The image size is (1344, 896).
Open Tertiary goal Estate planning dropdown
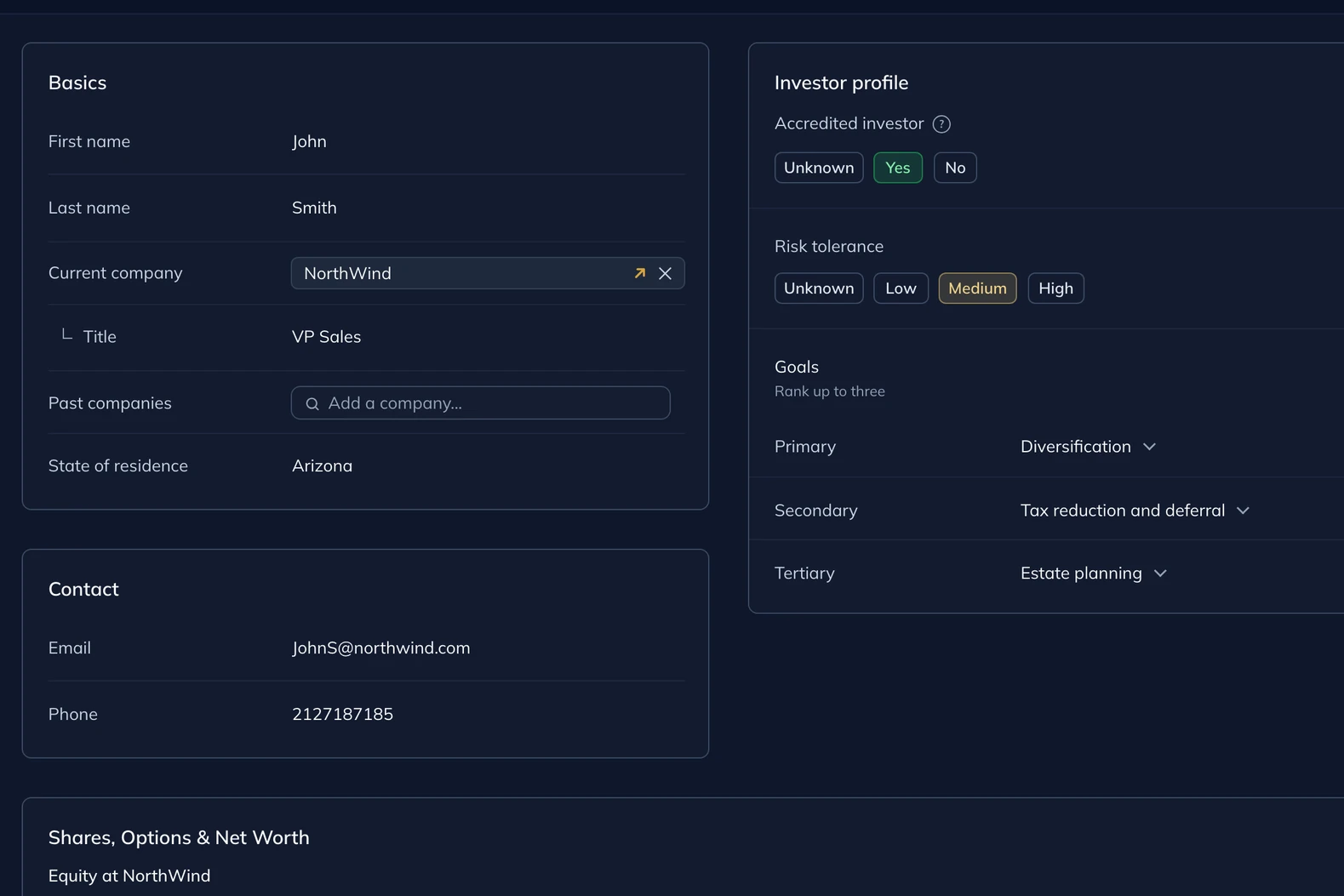(x=1093, y=574)
